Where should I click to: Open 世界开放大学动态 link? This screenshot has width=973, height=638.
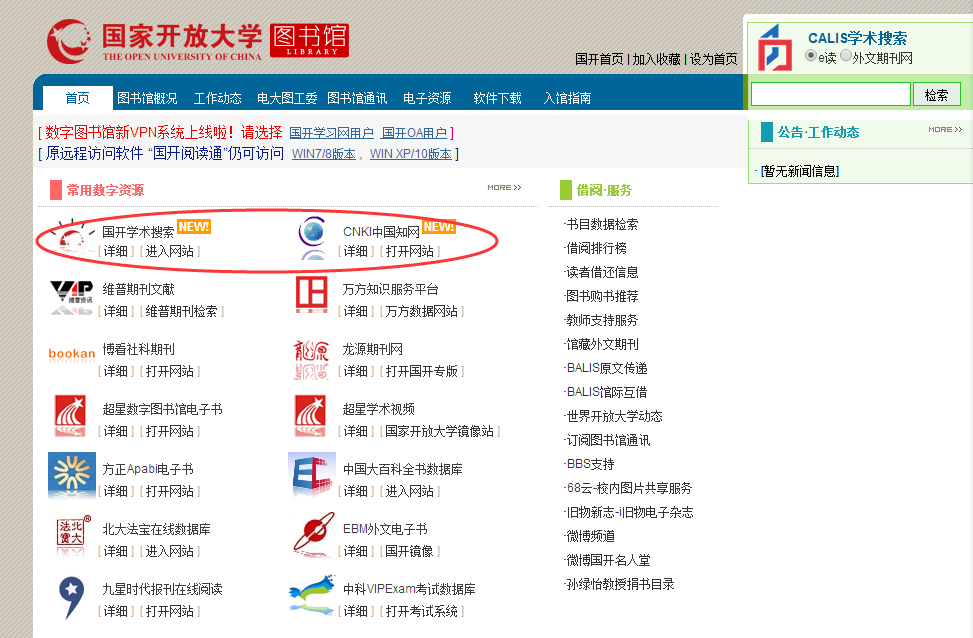tap(614, 416)
